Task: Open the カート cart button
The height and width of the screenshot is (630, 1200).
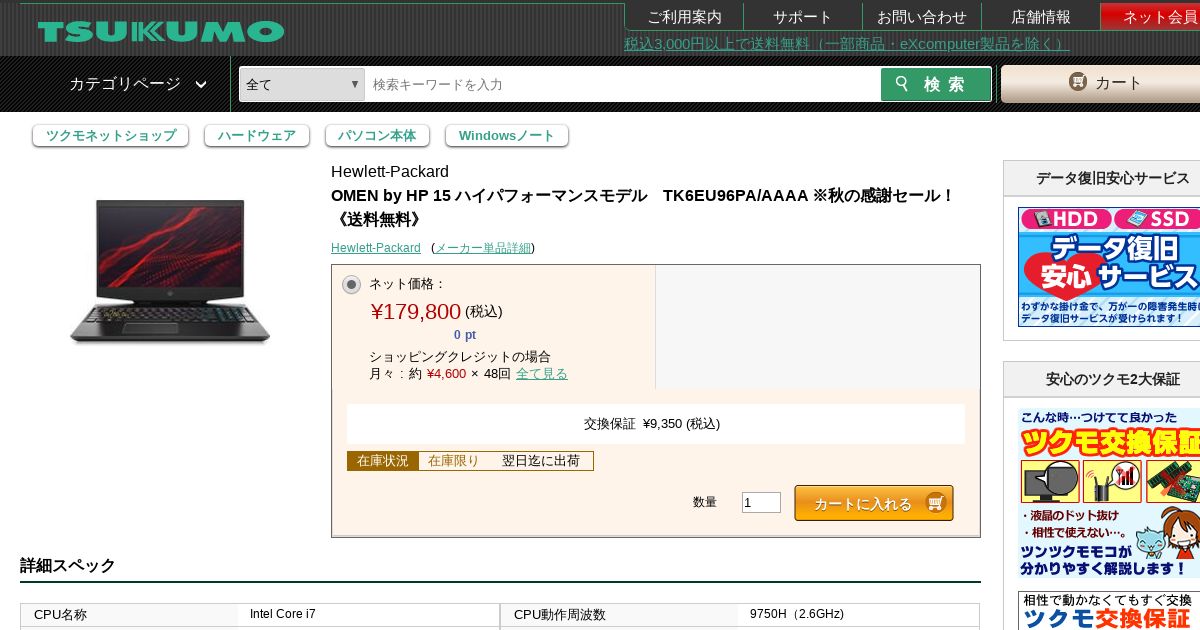Action: coord(1101,84)
